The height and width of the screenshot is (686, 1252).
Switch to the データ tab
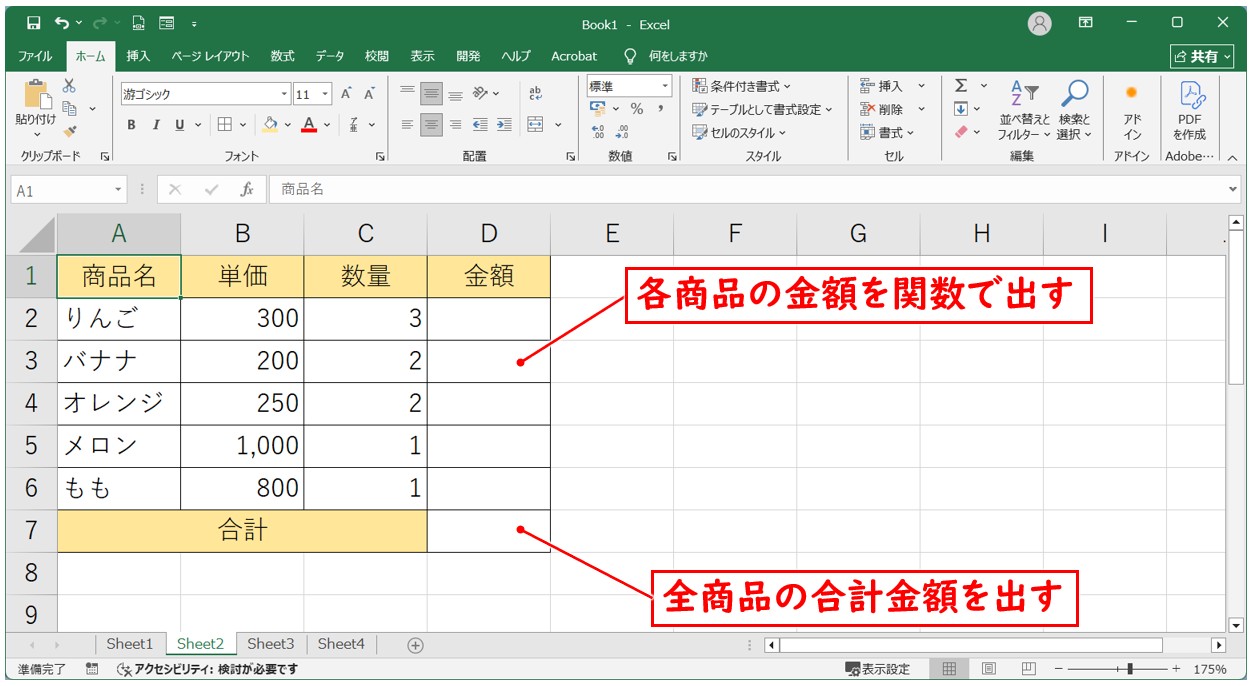pos(330,56)
